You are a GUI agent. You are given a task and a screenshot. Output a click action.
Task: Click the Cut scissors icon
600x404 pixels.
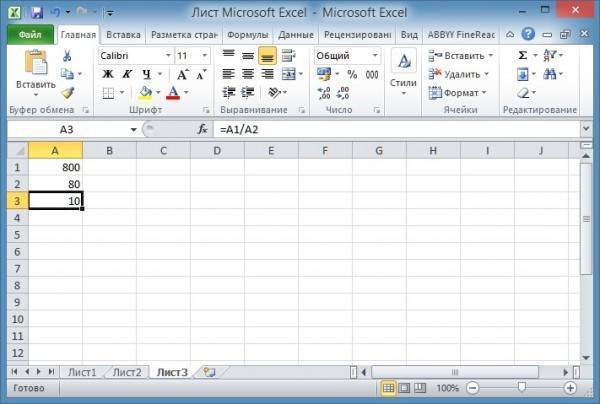(x=67, y=55)
